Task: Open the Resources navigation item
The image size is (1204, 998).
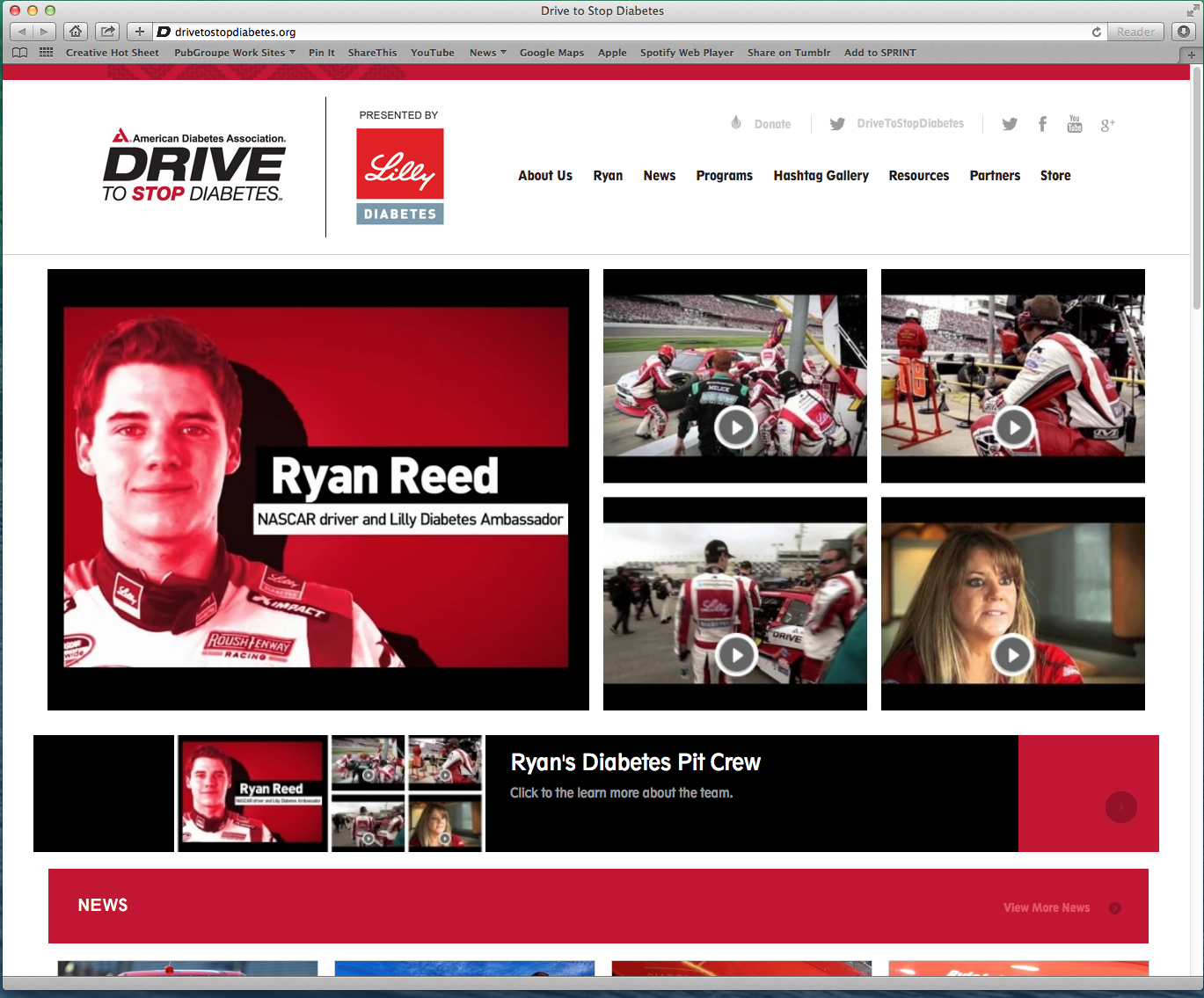Action: tap(919, 176)
